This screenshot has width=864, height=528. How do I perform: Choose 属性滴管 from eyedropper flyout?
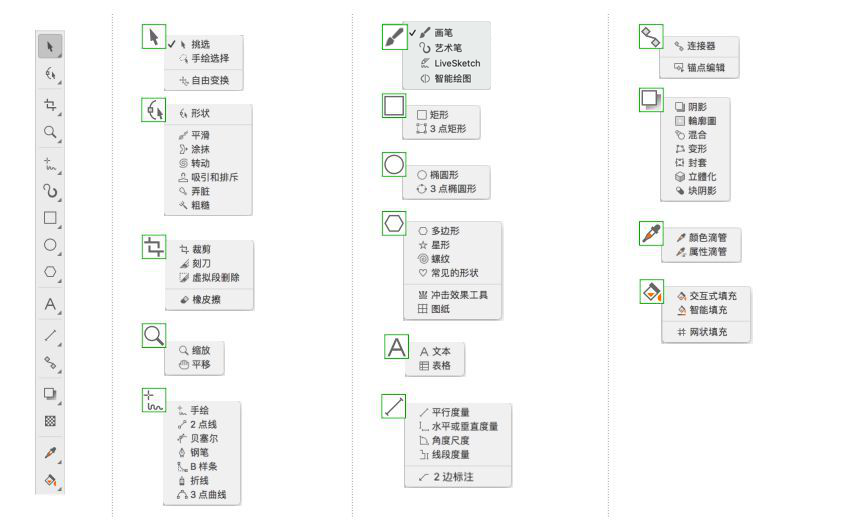click(x=707, y=253)
